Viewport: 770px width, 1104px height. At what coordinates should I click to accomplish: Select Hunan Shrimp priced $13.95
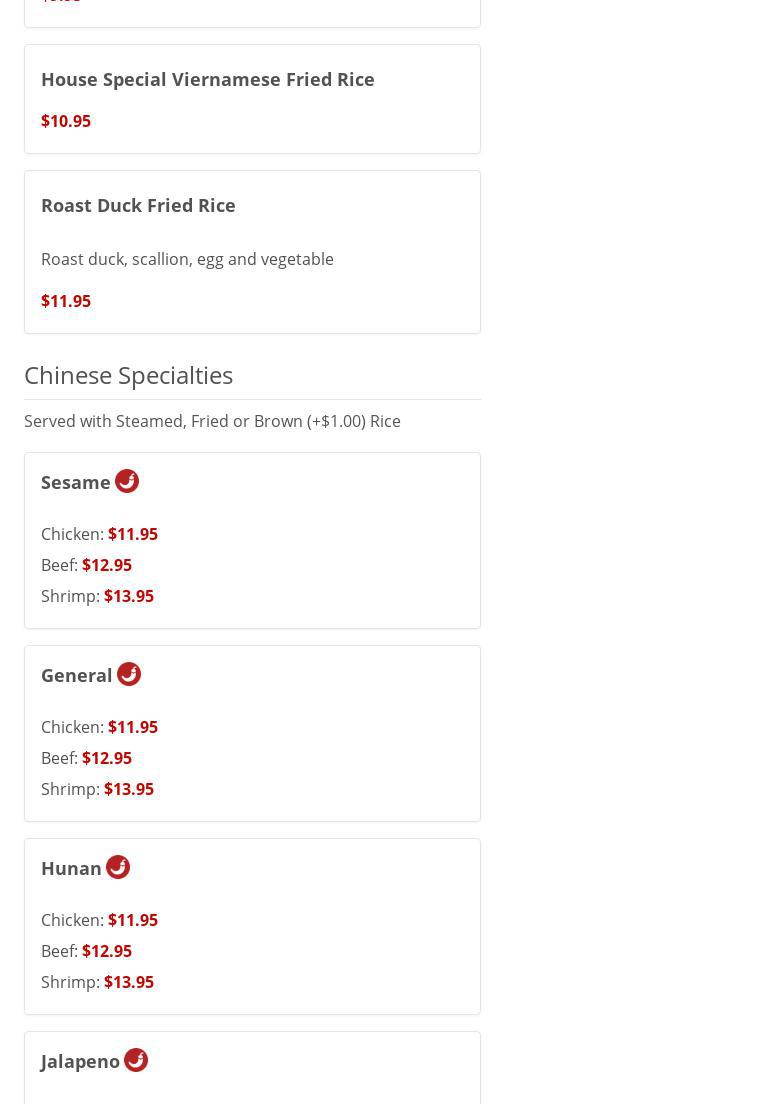(128, 982)
